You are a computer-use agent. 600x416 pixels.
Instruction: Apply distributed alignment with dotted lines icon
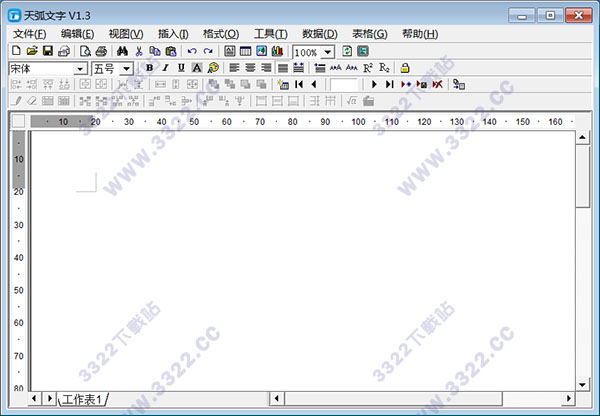click(x=298, y=68)
